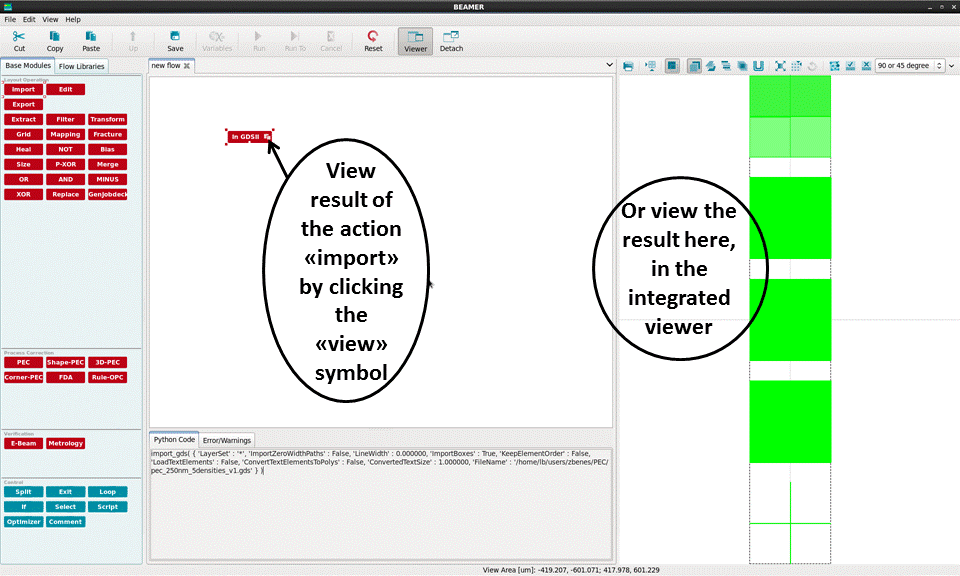Switch to the Error/Warnings tab
This screenshot has width=960, height=576.
(x=227, y=440)
